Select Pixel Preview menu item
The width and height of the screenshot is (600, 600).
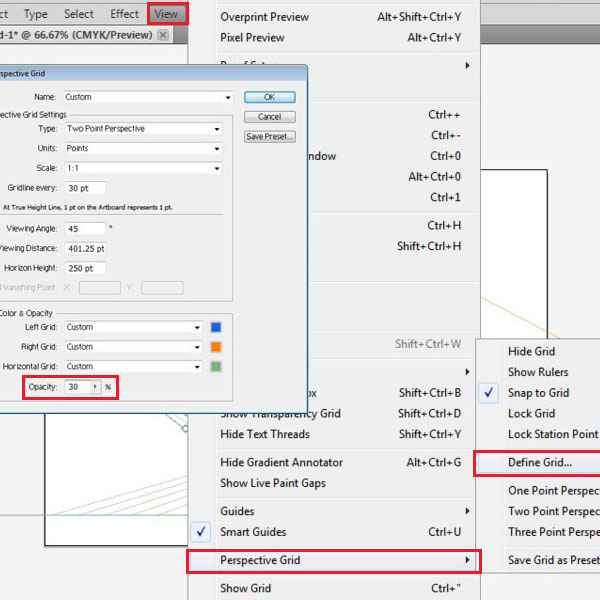coord(341,38)
